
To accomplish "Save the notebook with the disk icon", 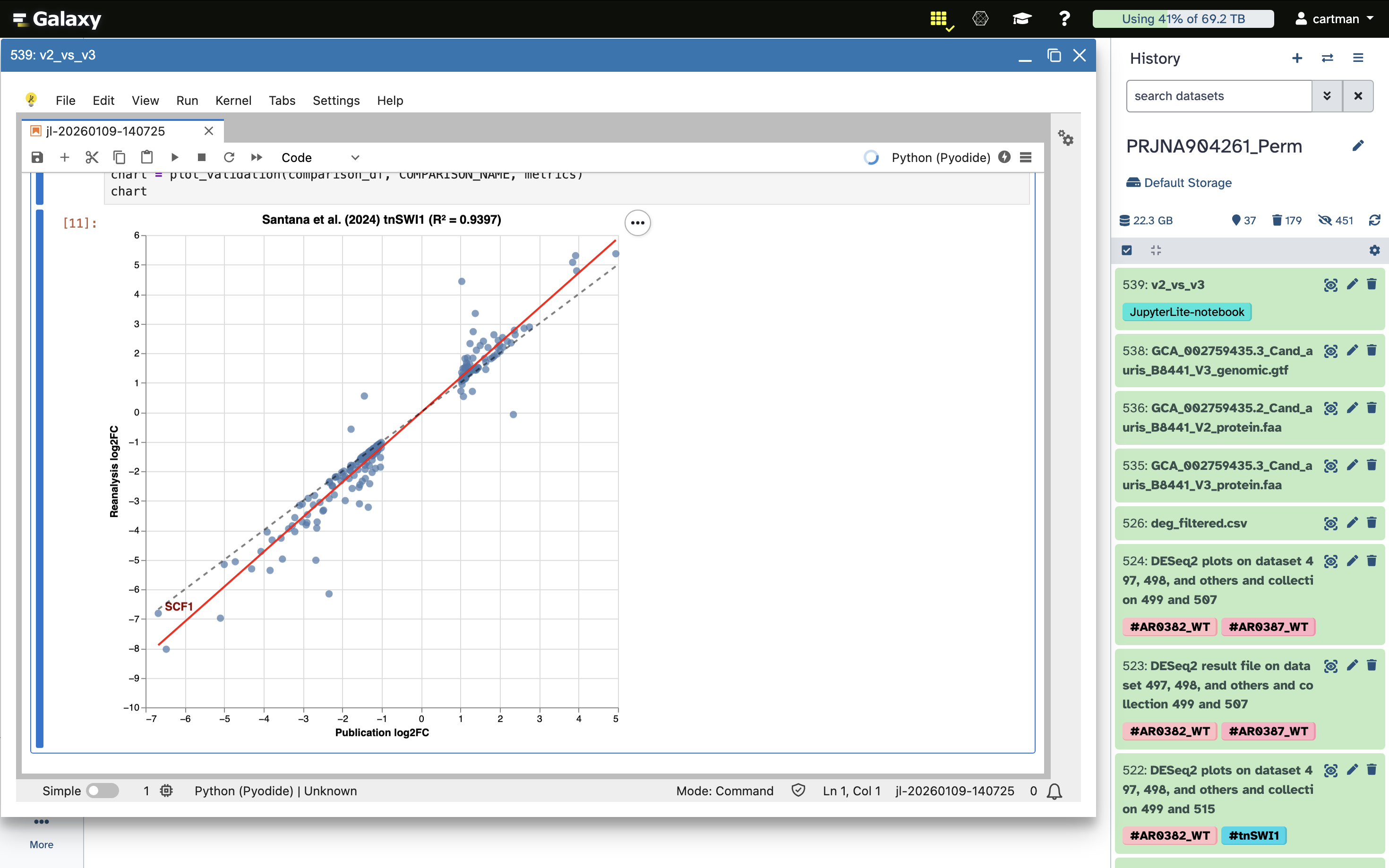I will [37, 157].
